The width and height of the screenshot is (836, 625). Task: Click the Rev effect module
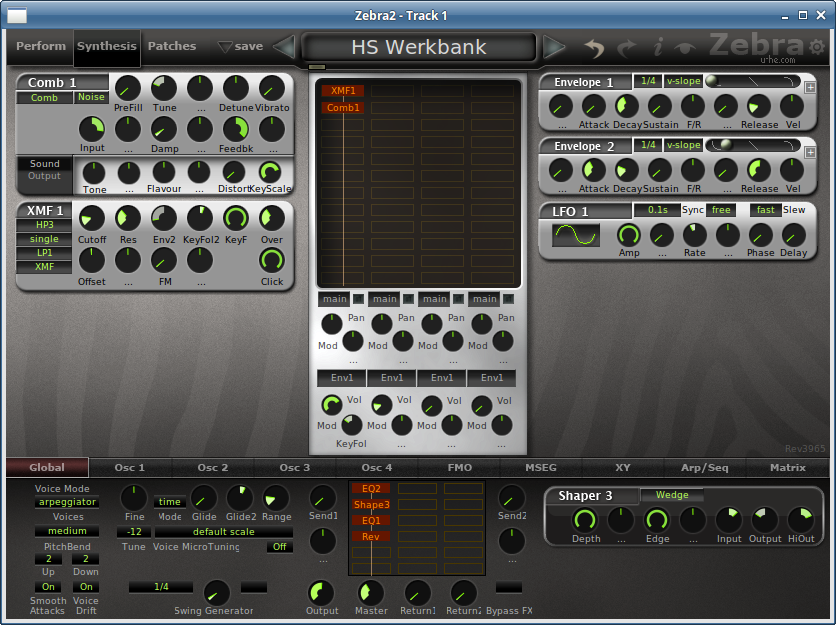(x=371, y=536)
